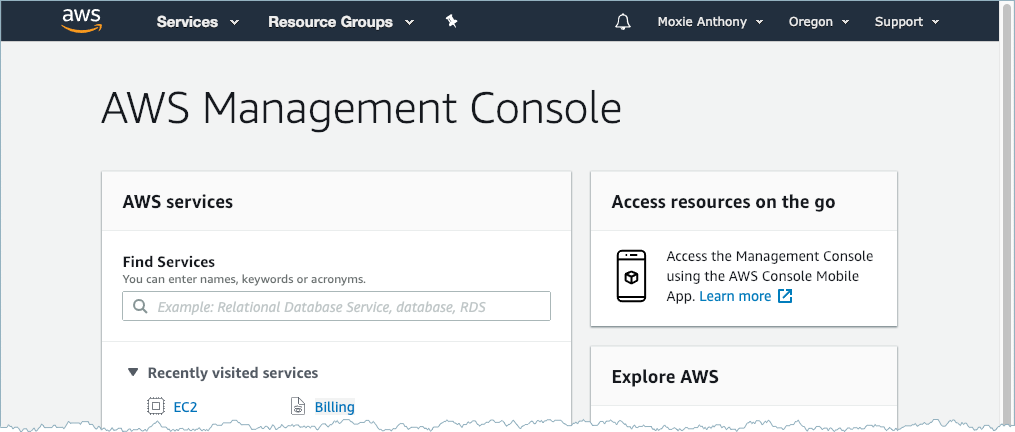Click the Explore AWS heading
The width and height of the screenshot is (1015, 432).
[665, 376]
